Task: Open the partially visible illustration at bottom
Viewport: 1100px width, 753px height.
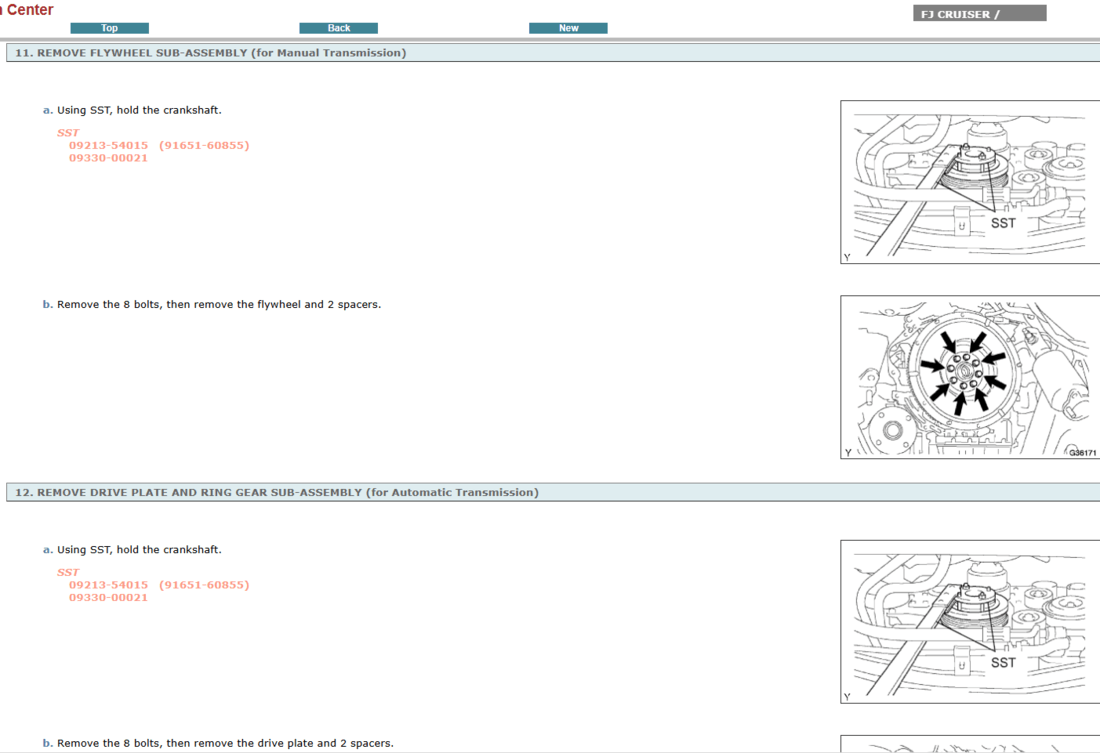Action: point(968,745)
